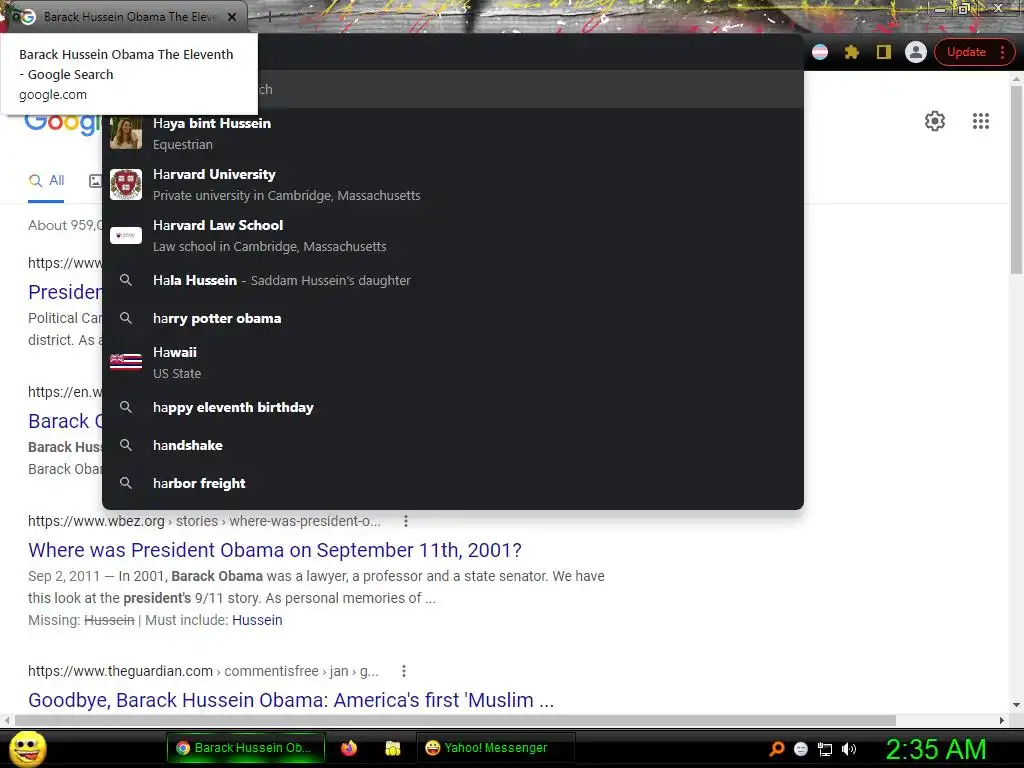Image resolution: width=1024 pixels, height=768 pixels.
Task: Open the volume speaker tray icon
Action: [848, 749]
